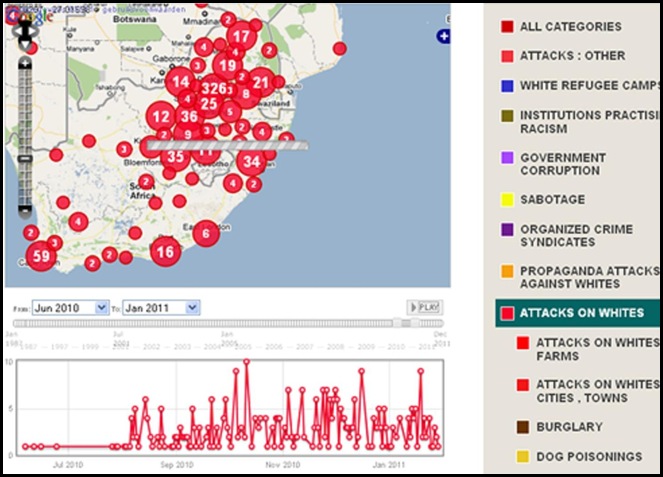Select the cluster marker labeled 34
The height and width of the screenshot is (477, 663).
point(251,162)
